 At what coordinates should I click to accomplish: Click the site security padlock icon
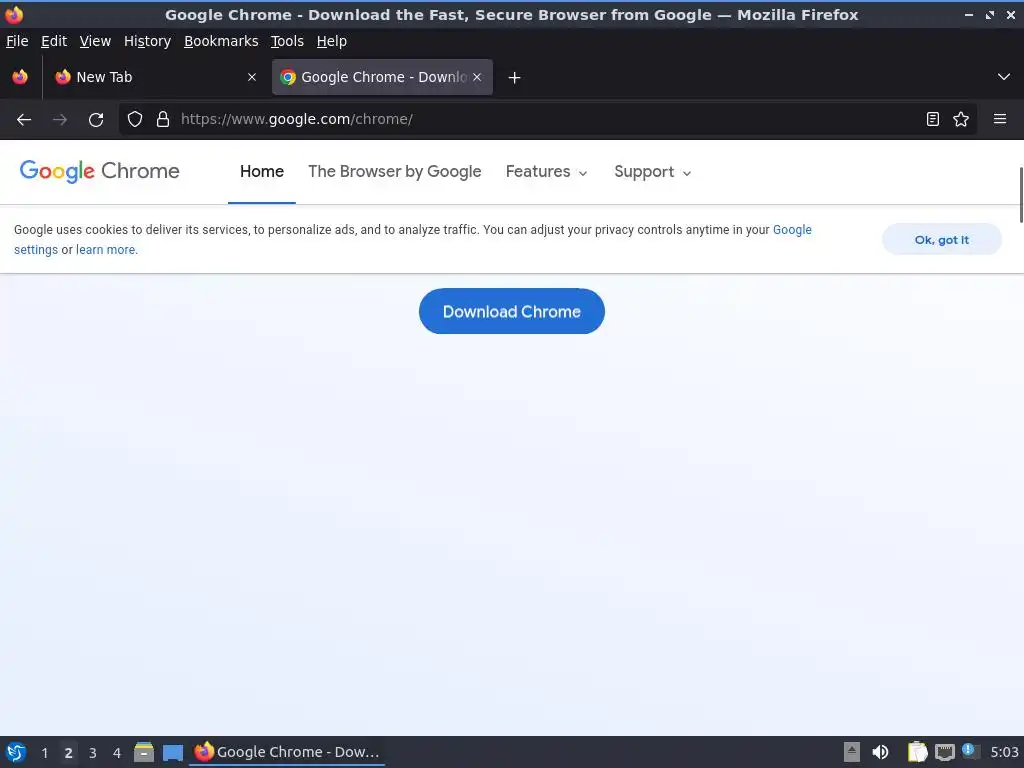pos(163,120)
